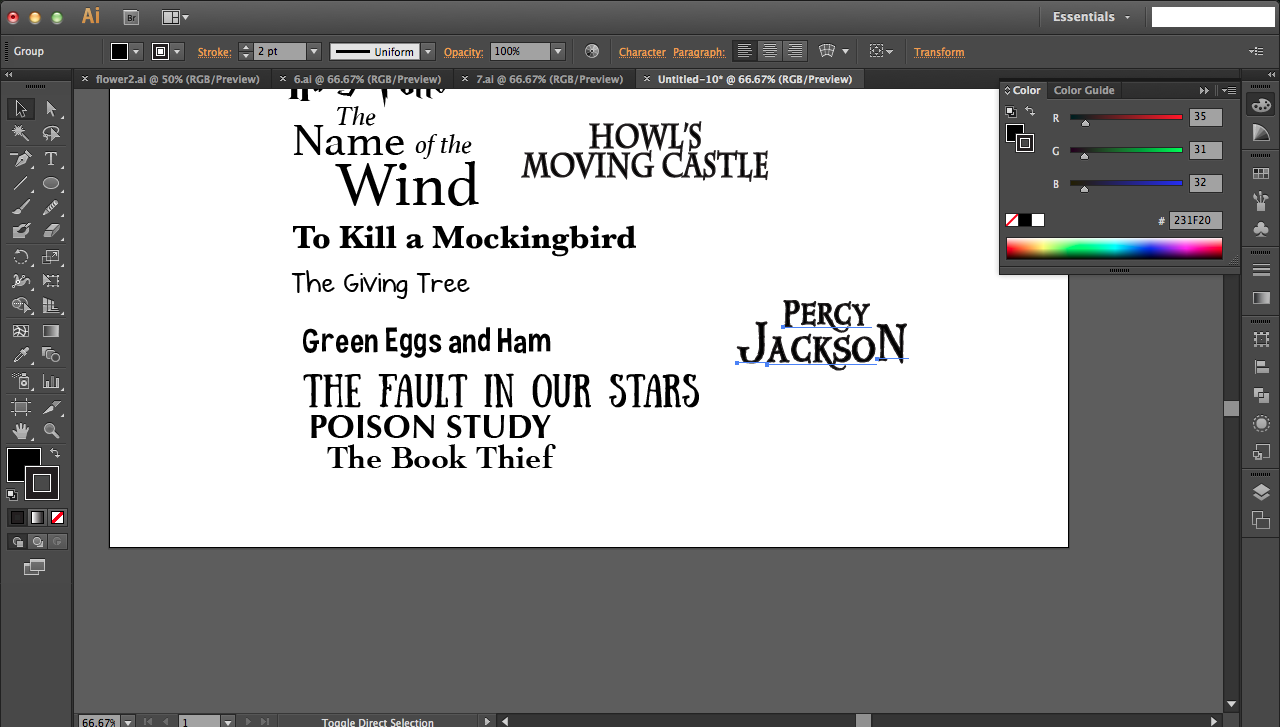The width and height of the screenshot is (1280, 727).
Task: Set paint mode to None
Action: point(58,517)
